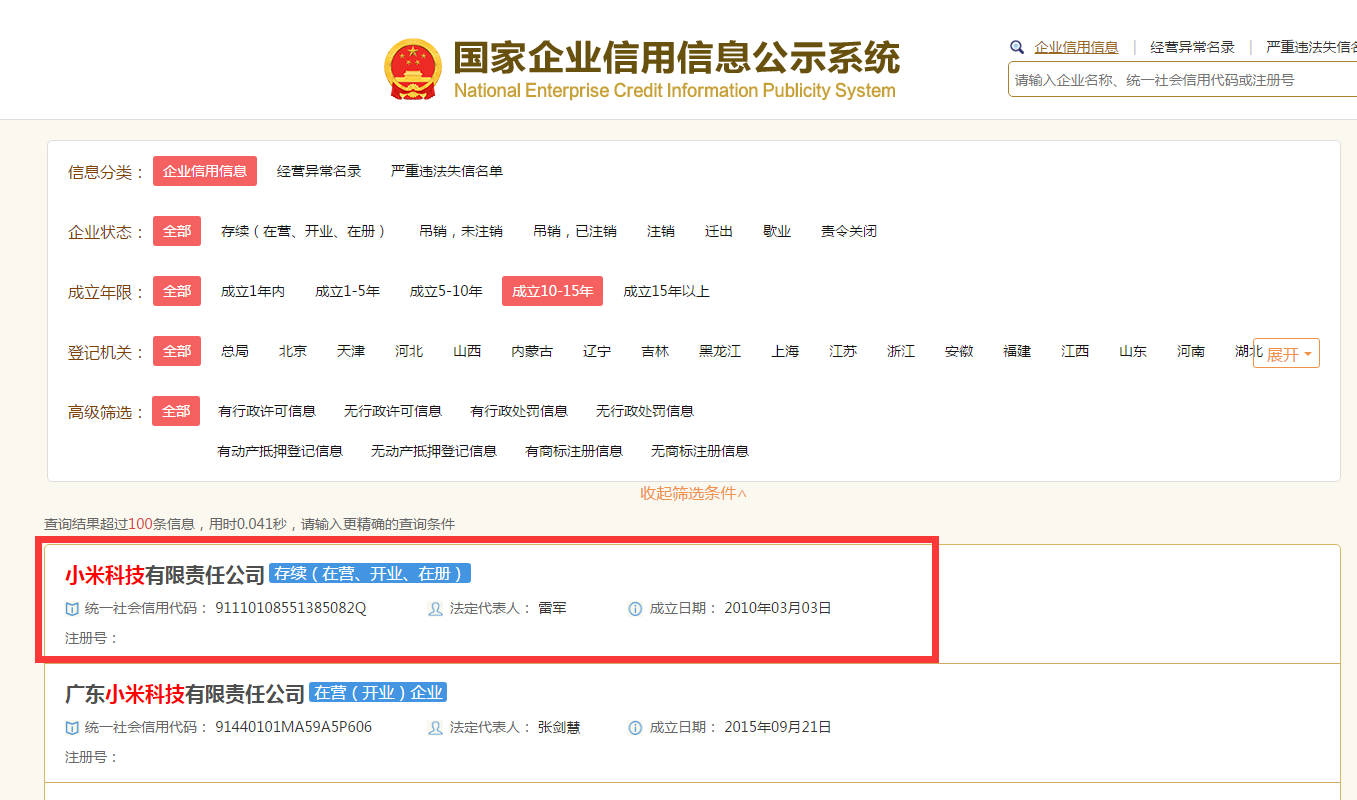The height and width of the screenshot is (800, 1357).
Task: Focus the company name search box
Action: pos(1182,79)
